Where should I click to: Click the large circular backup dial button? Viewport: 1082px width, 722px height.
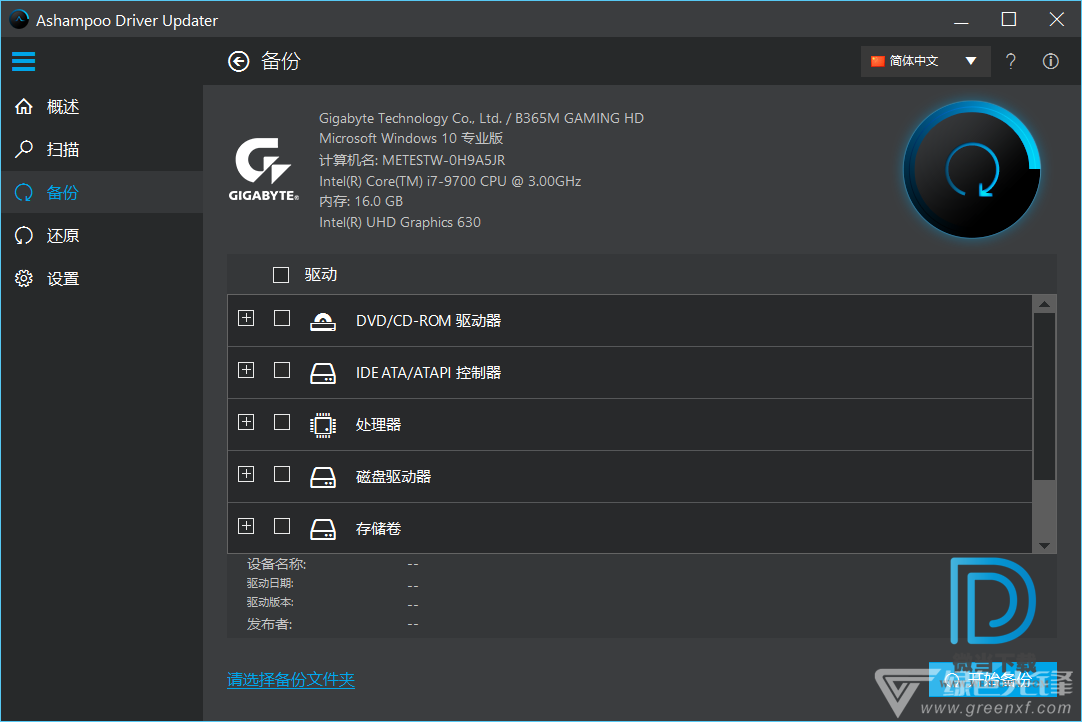click(972, 170)
